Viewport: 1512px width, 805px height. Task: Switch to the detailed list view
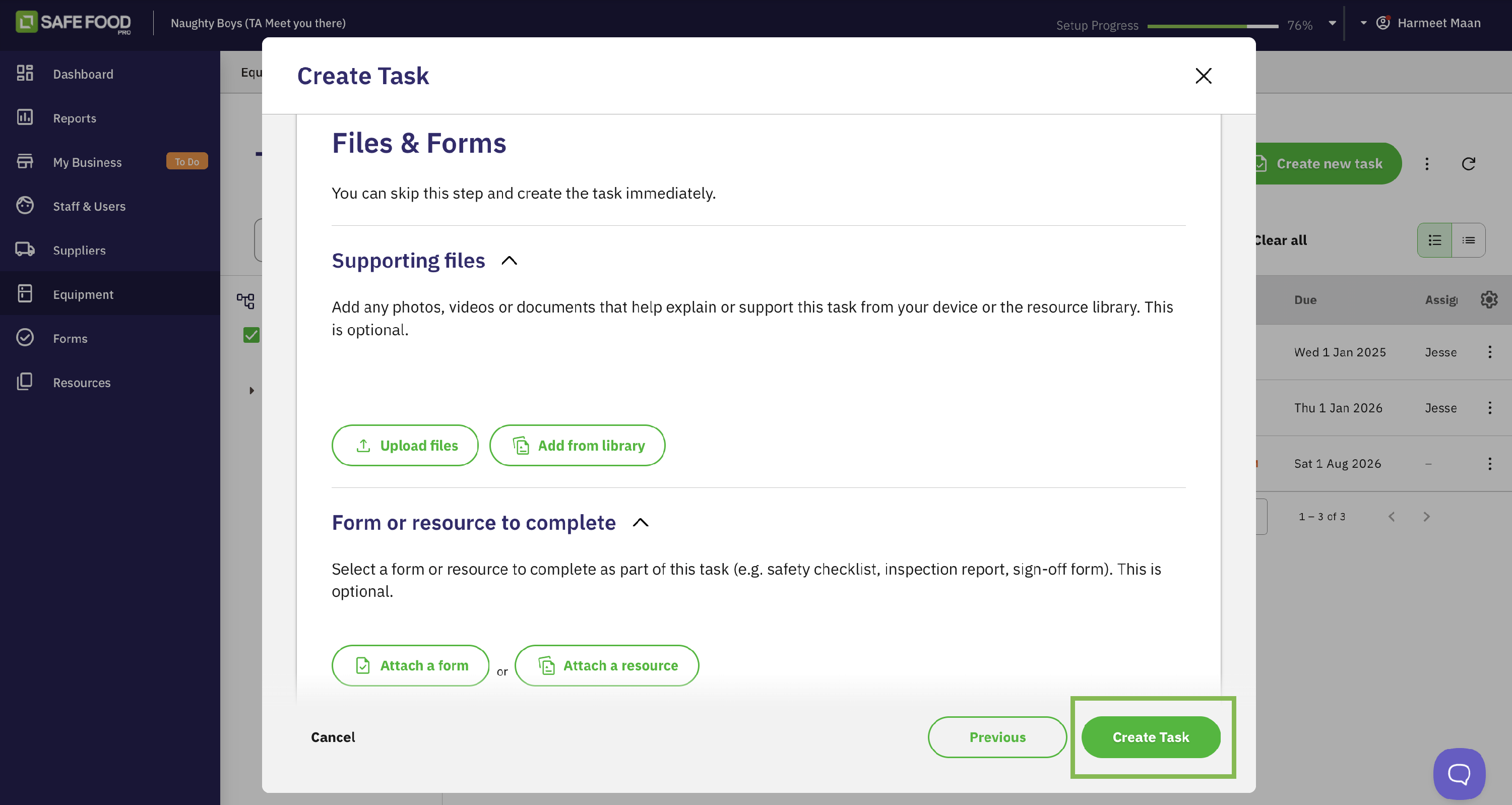[1434, 240]
